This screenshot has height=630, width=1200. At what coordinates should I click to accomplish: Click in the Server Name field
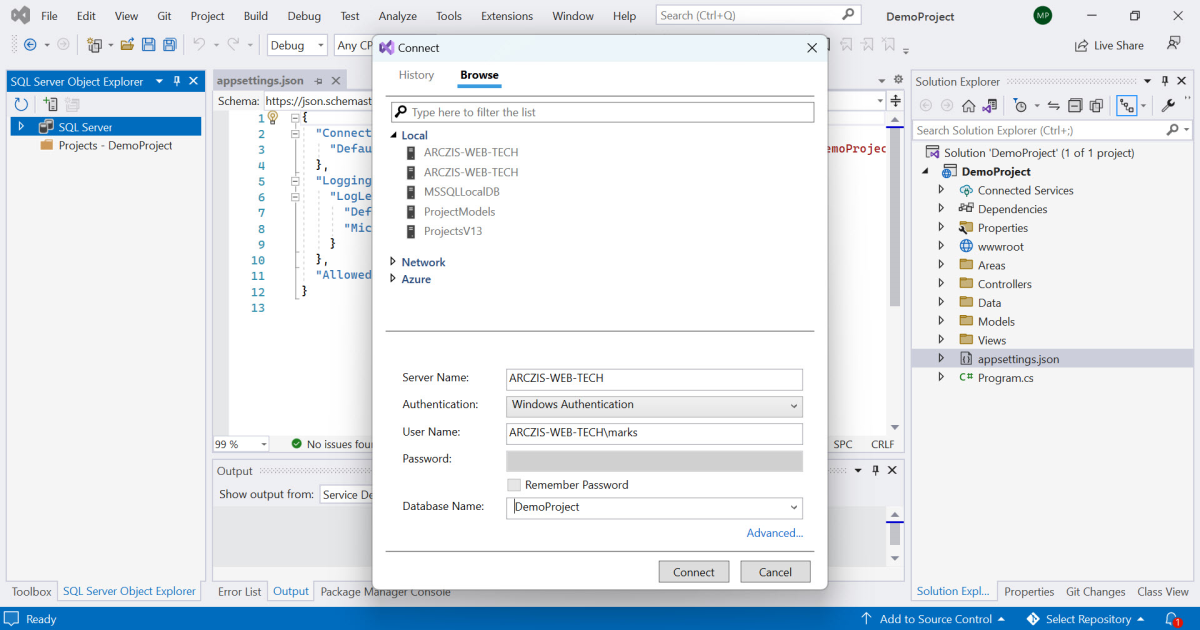click(x=655, y=379)
